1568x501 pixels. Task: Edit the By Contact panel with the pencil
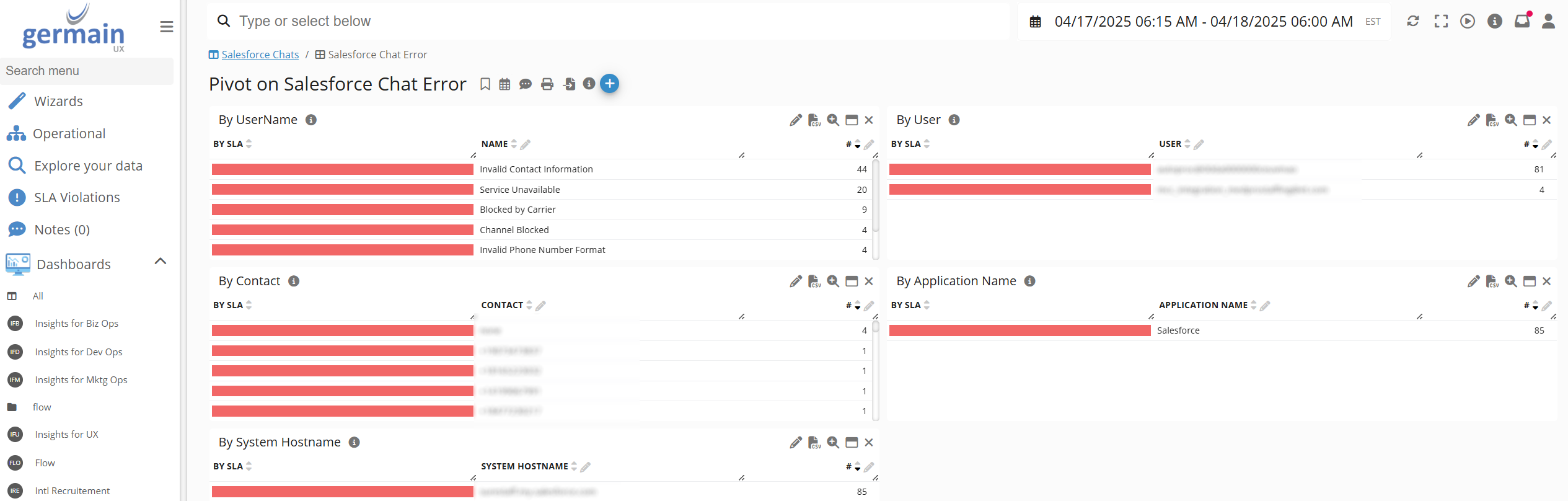pyautogui.click(x=796, y=282)
